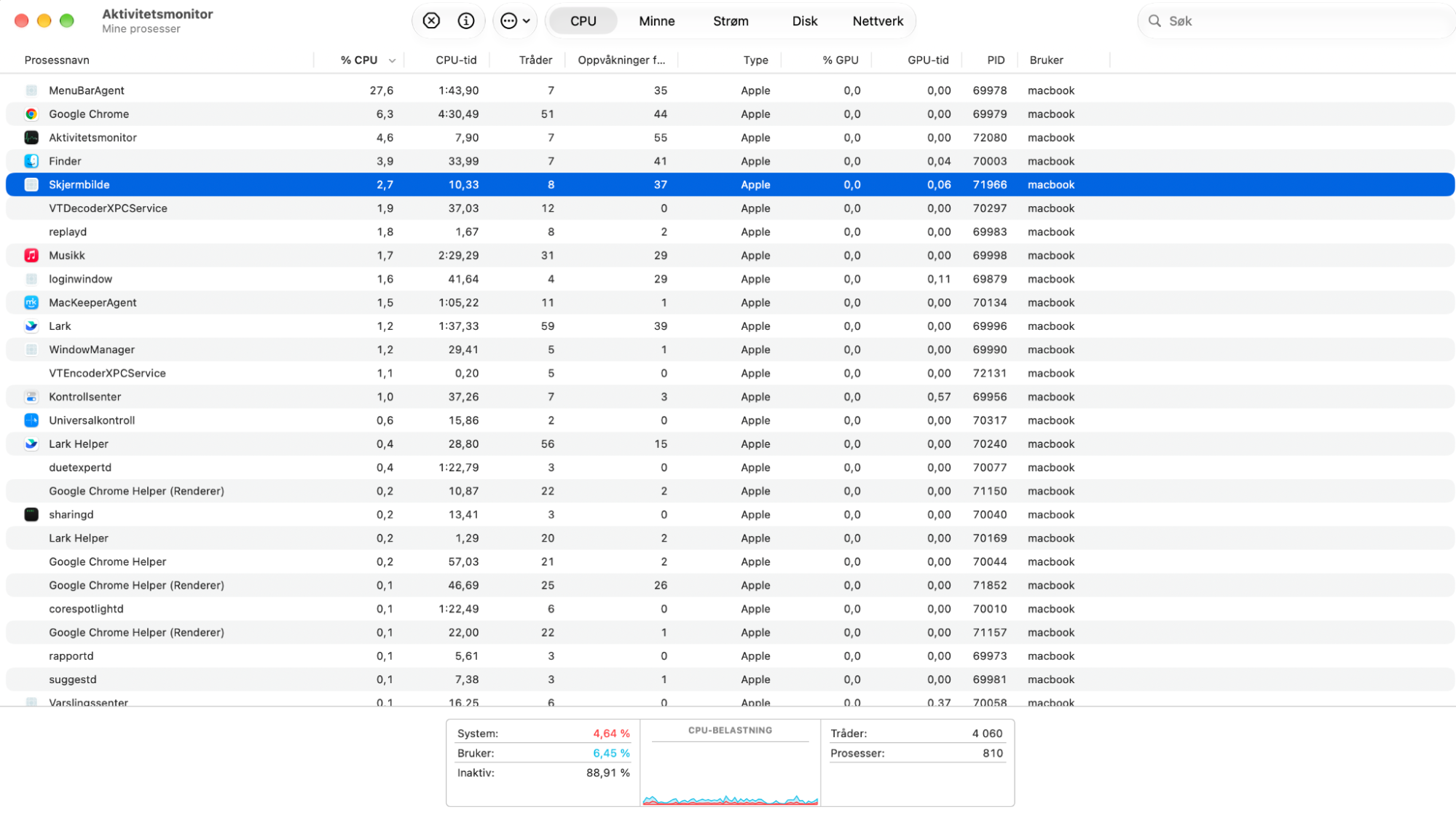Click the sharingd process icon

click(x=31, y=514)
